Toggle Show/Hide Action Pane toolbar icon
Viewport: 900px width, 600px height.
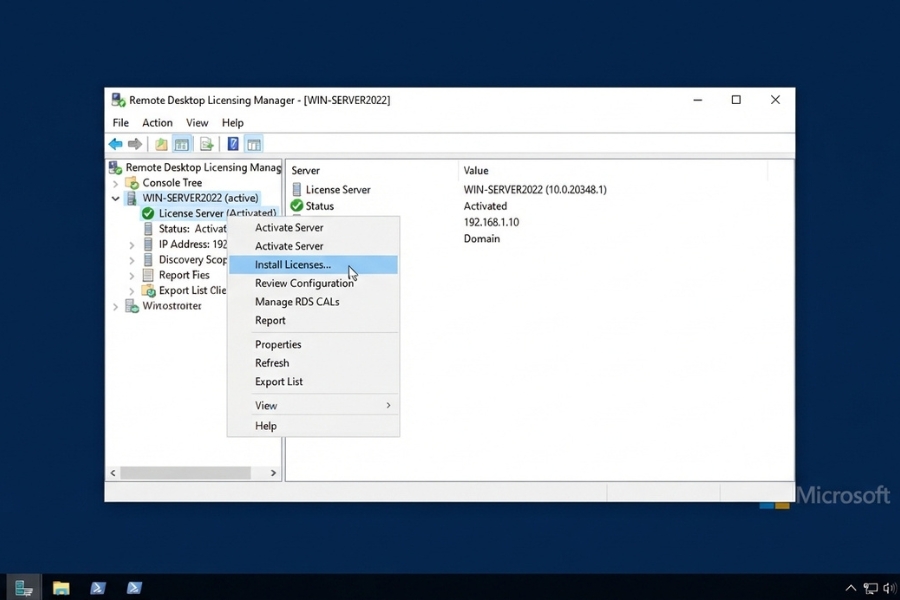pyautogui.click(x=254, y=144)
